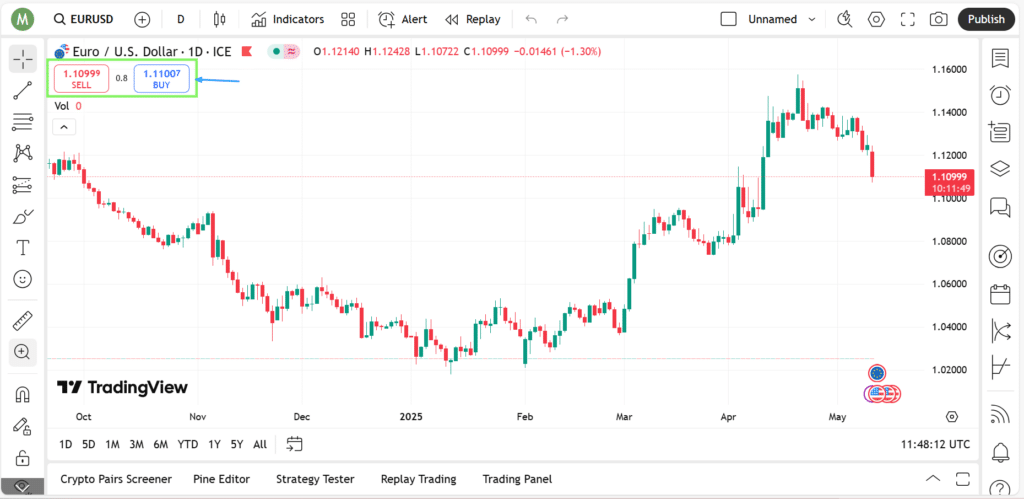This screenshot has width=1024, height=499.
Task: Select the 3M time range
Action: point(136,444)
